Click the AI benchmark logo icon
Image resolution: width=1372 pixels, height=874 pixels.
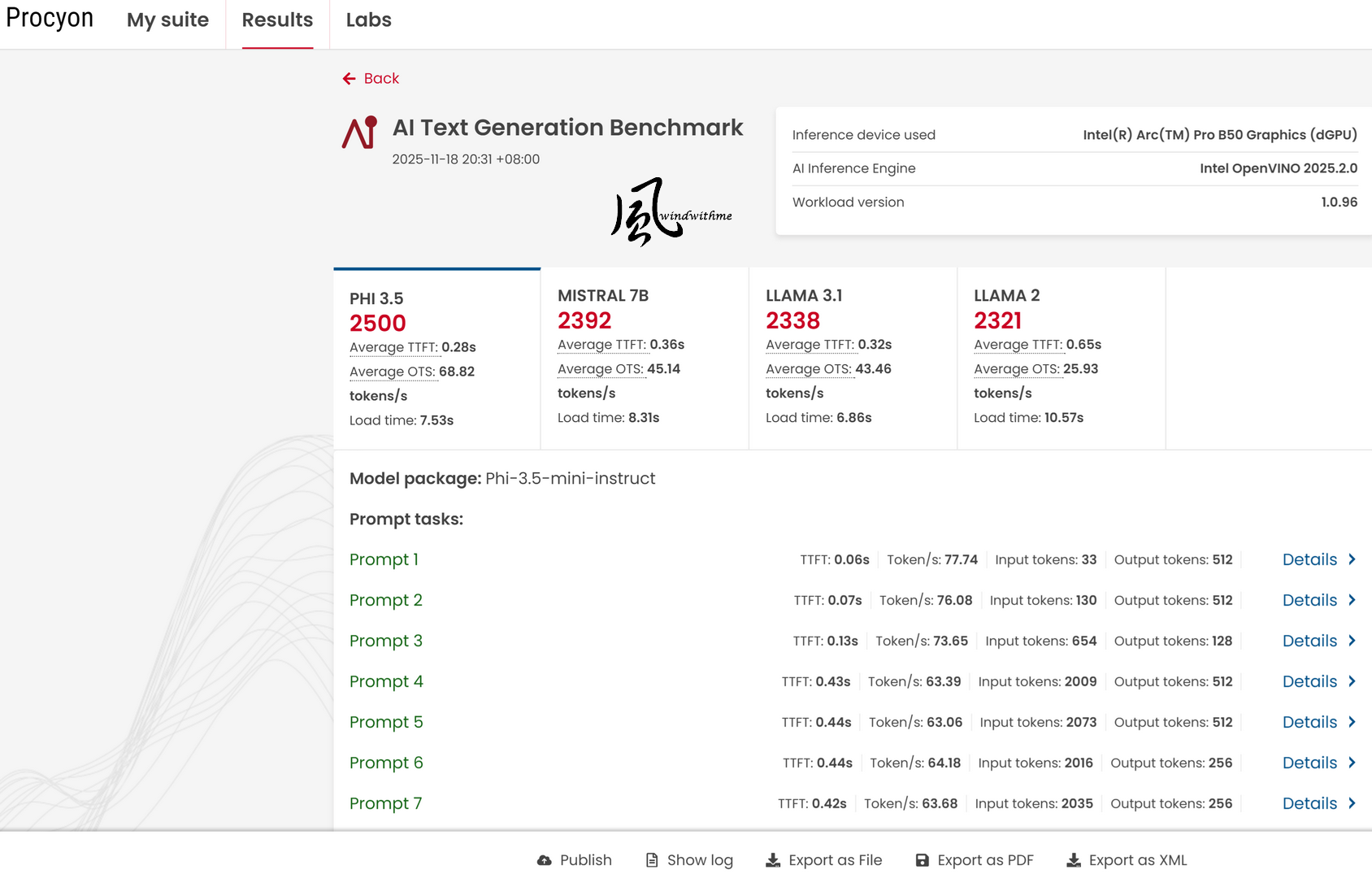coord(360,133)
